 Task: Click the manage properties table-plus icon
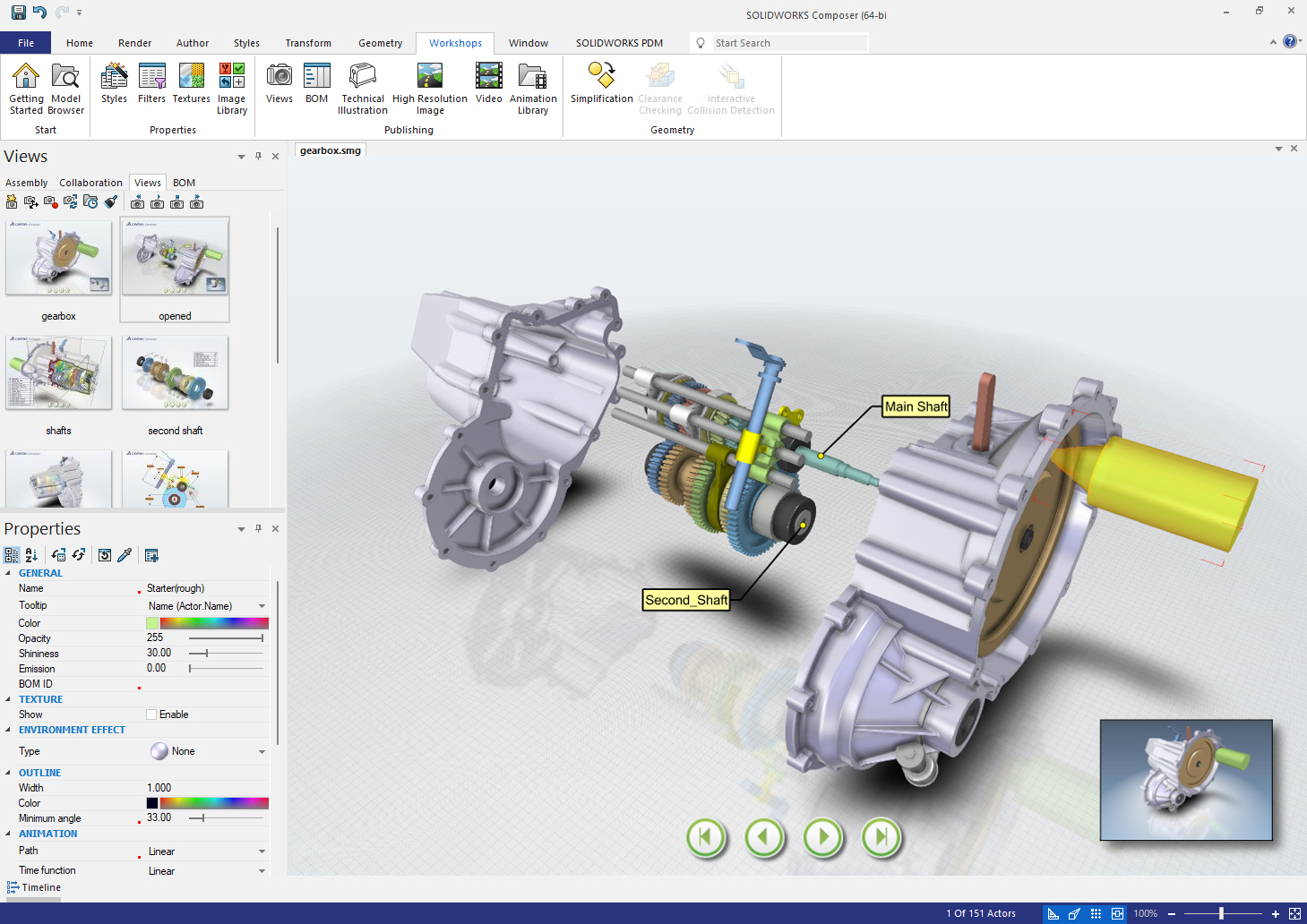tap(151, 555)
